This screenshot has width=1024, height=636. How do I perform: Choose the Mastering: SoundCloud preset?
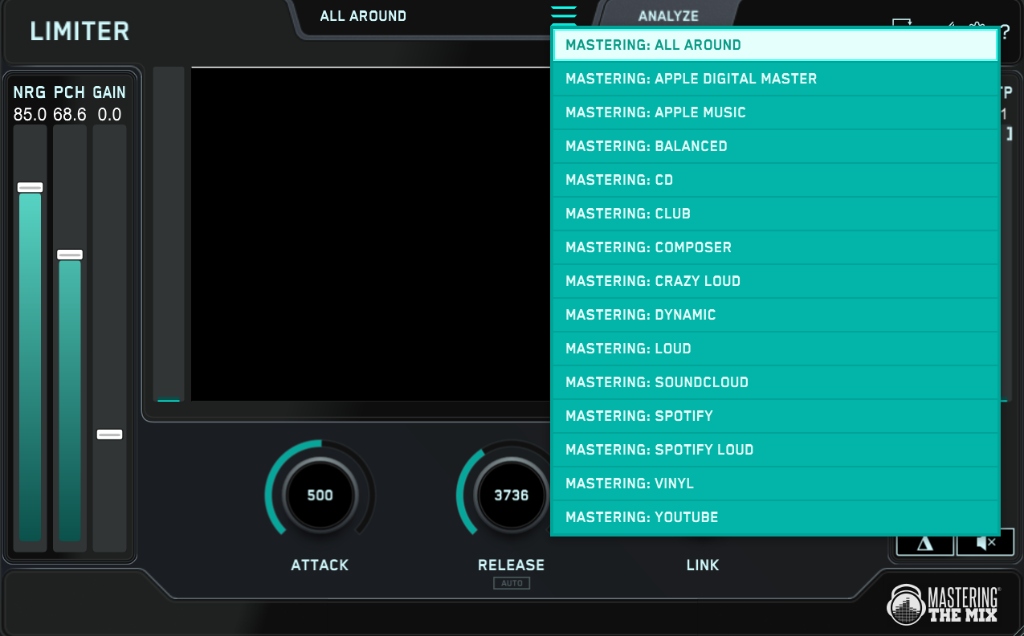point(775,383)
